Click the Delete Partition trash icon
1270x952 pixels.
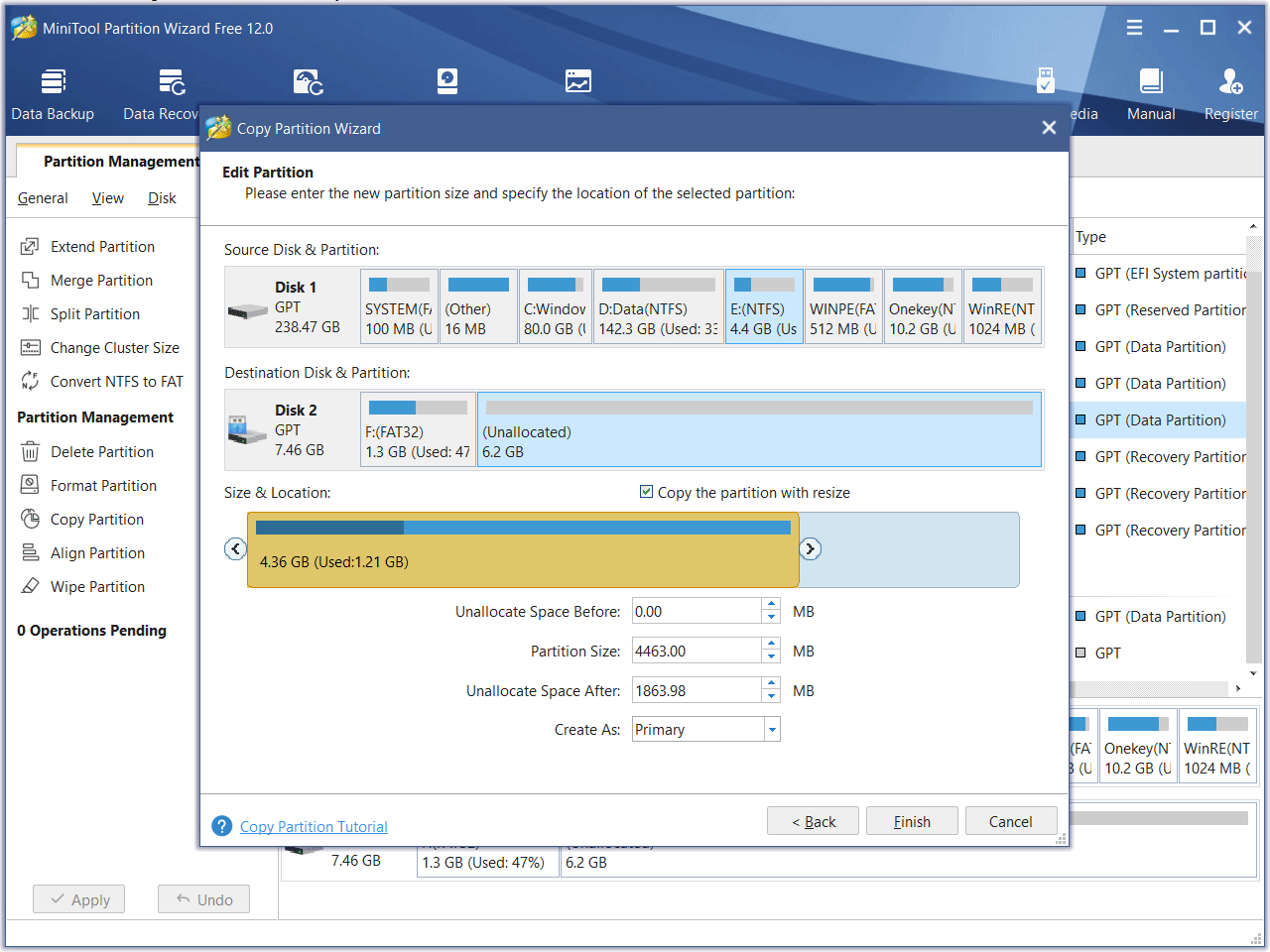[31, 451]
